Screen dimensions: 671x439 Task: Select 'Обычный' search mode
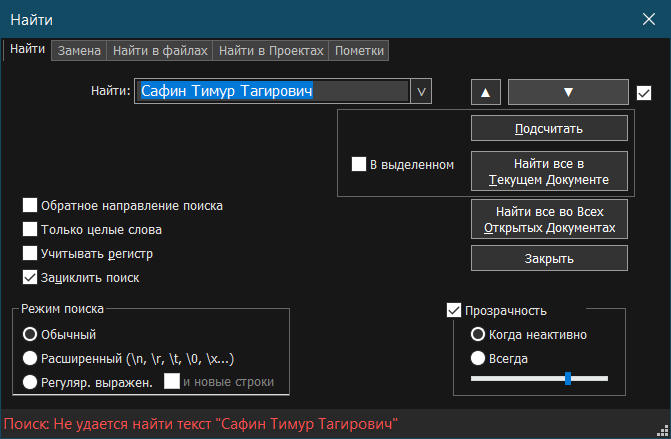point(30,335)
